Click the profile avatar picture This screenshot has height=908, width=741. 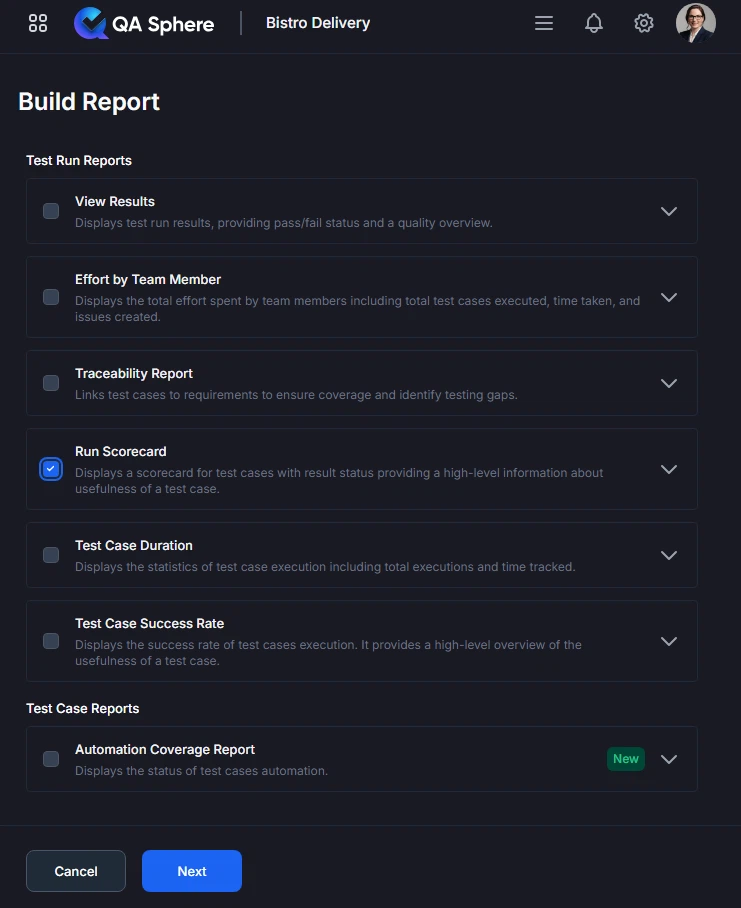click(x=695, y=22)
